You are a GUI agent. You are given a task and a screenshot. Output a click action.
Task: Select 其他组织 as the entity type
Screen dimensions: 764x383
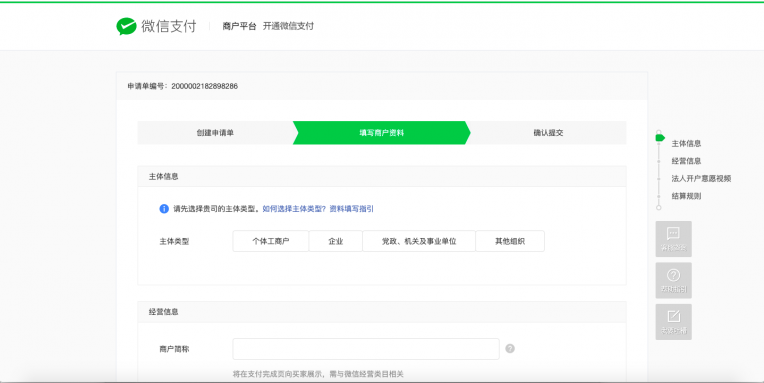pyautogui.click(x=510, y=241)
